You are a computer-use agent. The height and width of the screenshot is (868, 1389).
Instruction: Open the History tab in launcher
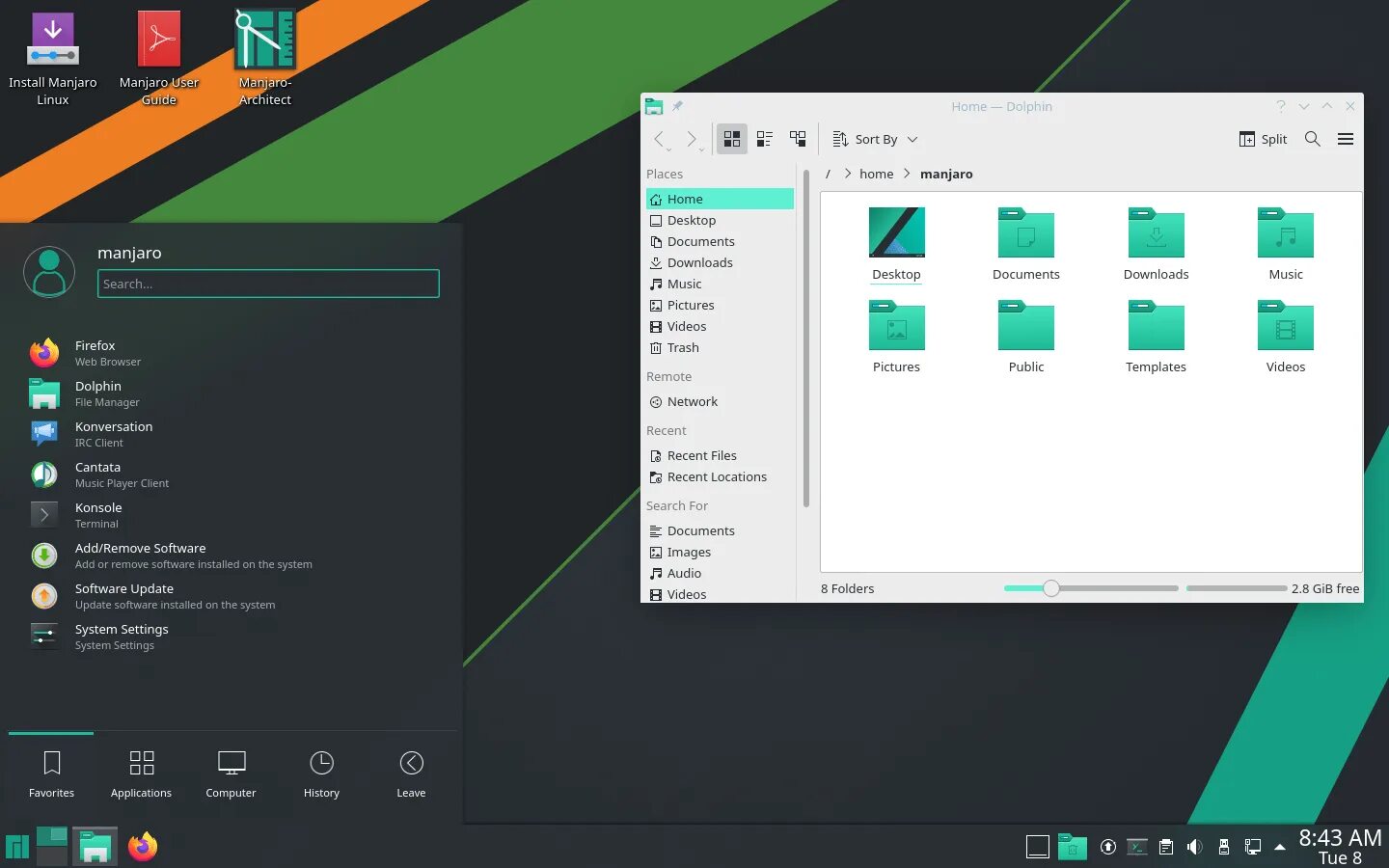[x=321, y=772]
